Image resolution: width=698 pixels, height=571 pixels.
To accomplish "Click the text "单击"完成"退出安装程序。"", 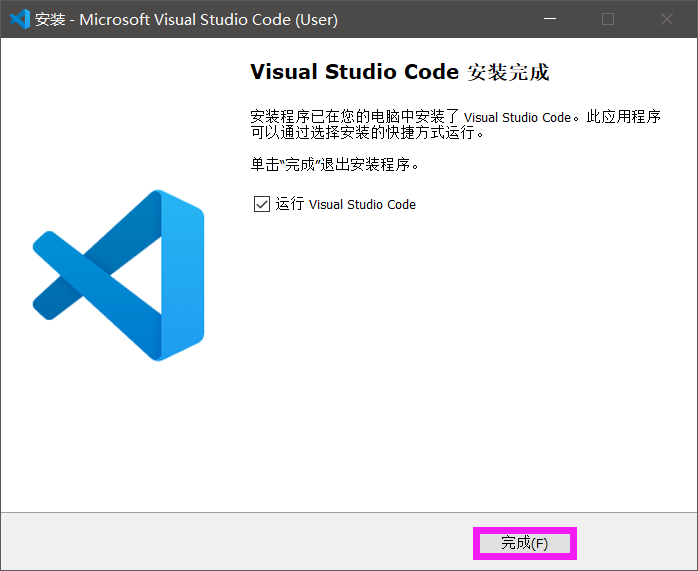I will pyautogui.click(x=335, y=165).
